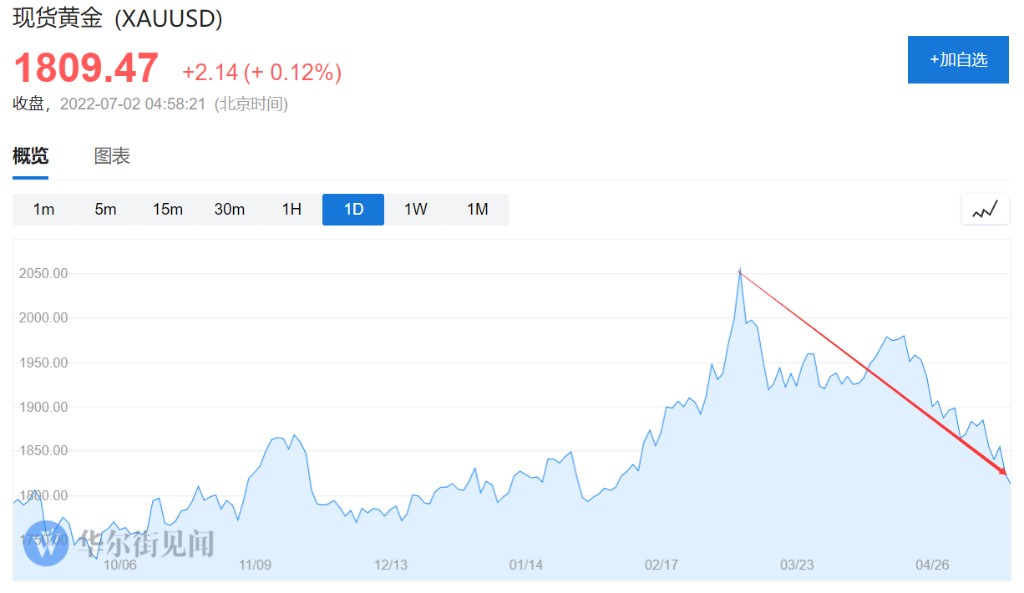This screenshot has height=593, width=1024.
Task: Switch to 1W weekly timeframe
Action: (x=415, y=210)
